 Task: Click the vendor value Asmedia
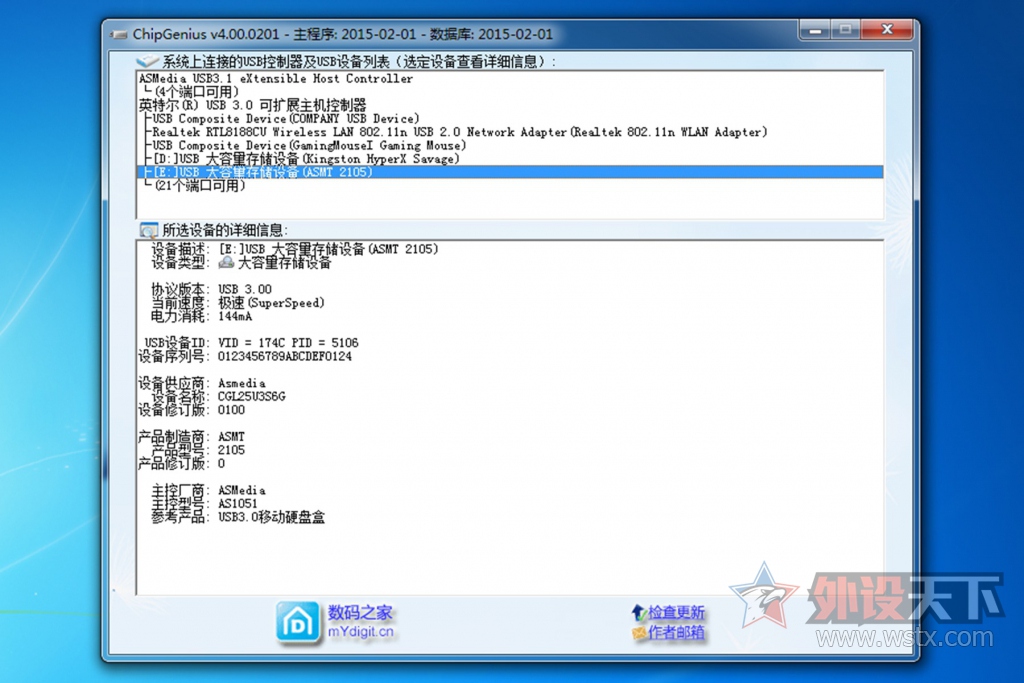(242, 383)
